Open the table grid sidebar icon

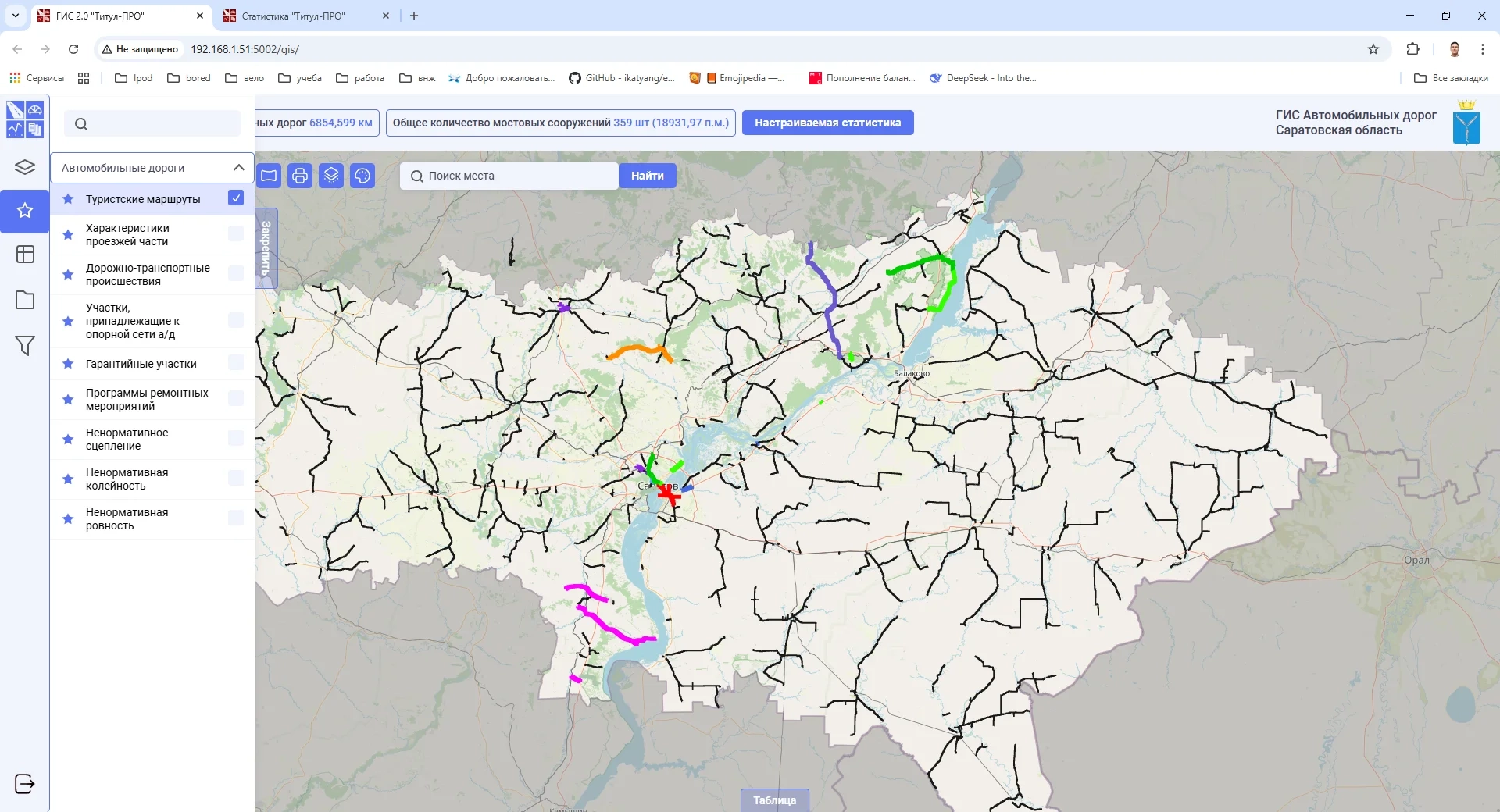(x=25, y=255)
